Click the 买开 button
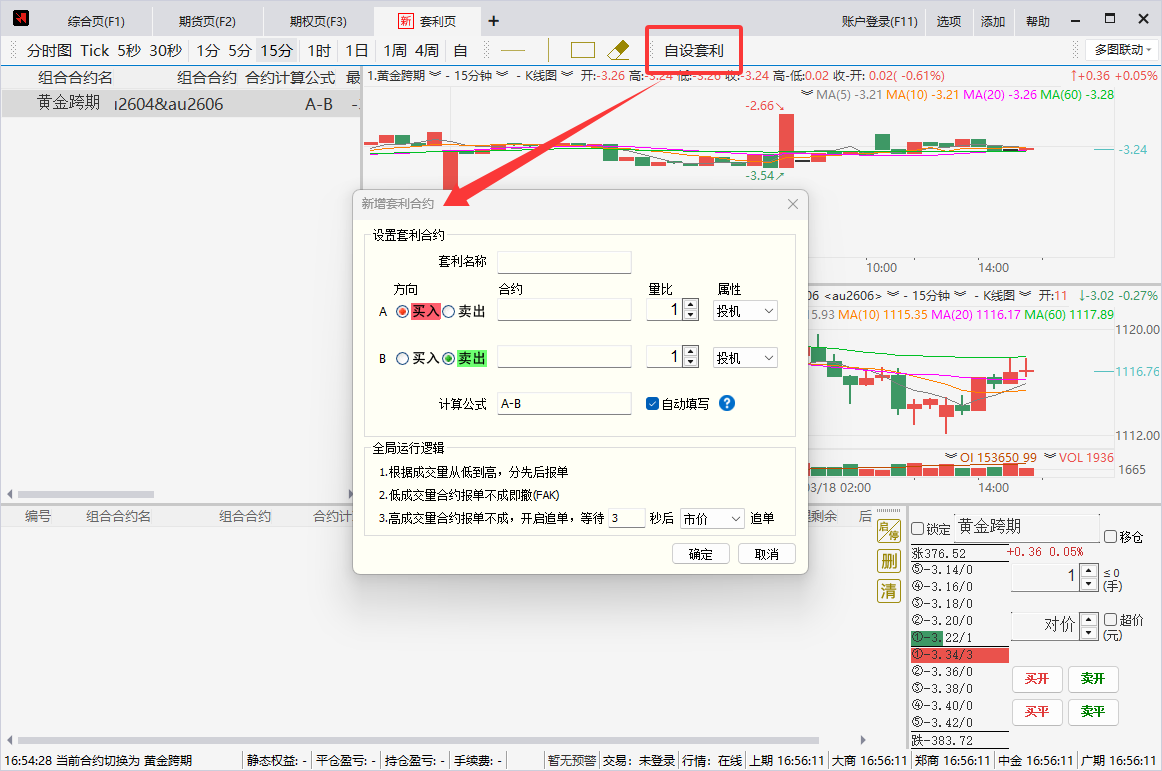 coord(1036,679)
